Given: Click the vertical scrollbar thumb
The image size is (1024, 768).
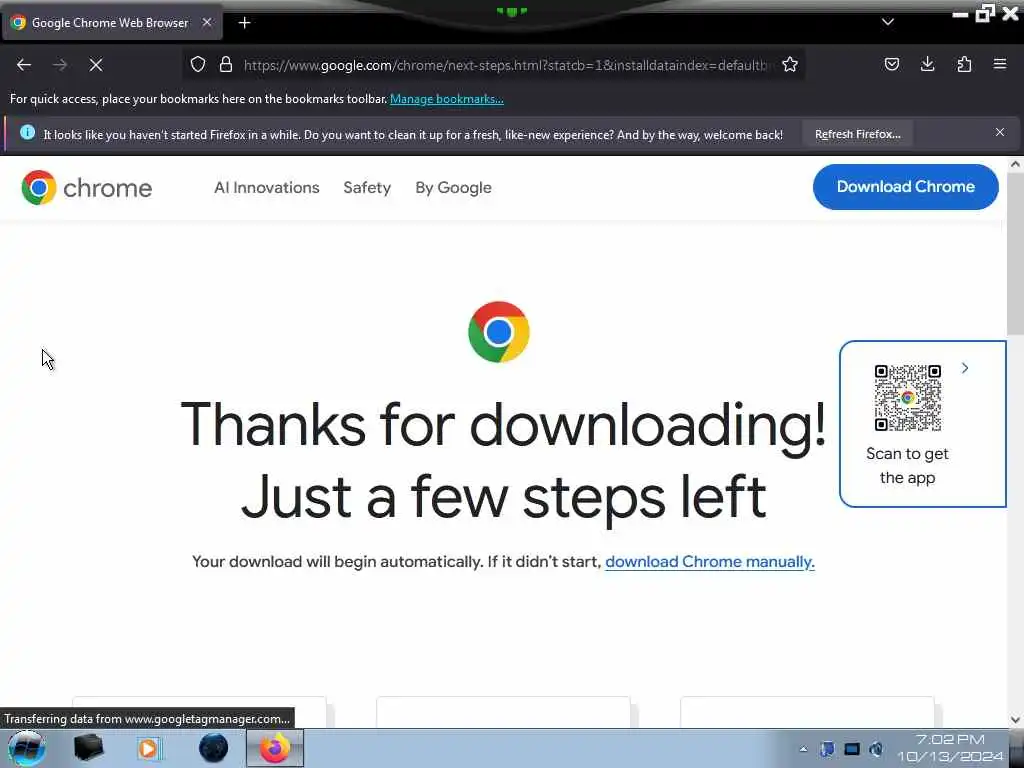Looking at the screenshot, I should (x=1015, y=256).
